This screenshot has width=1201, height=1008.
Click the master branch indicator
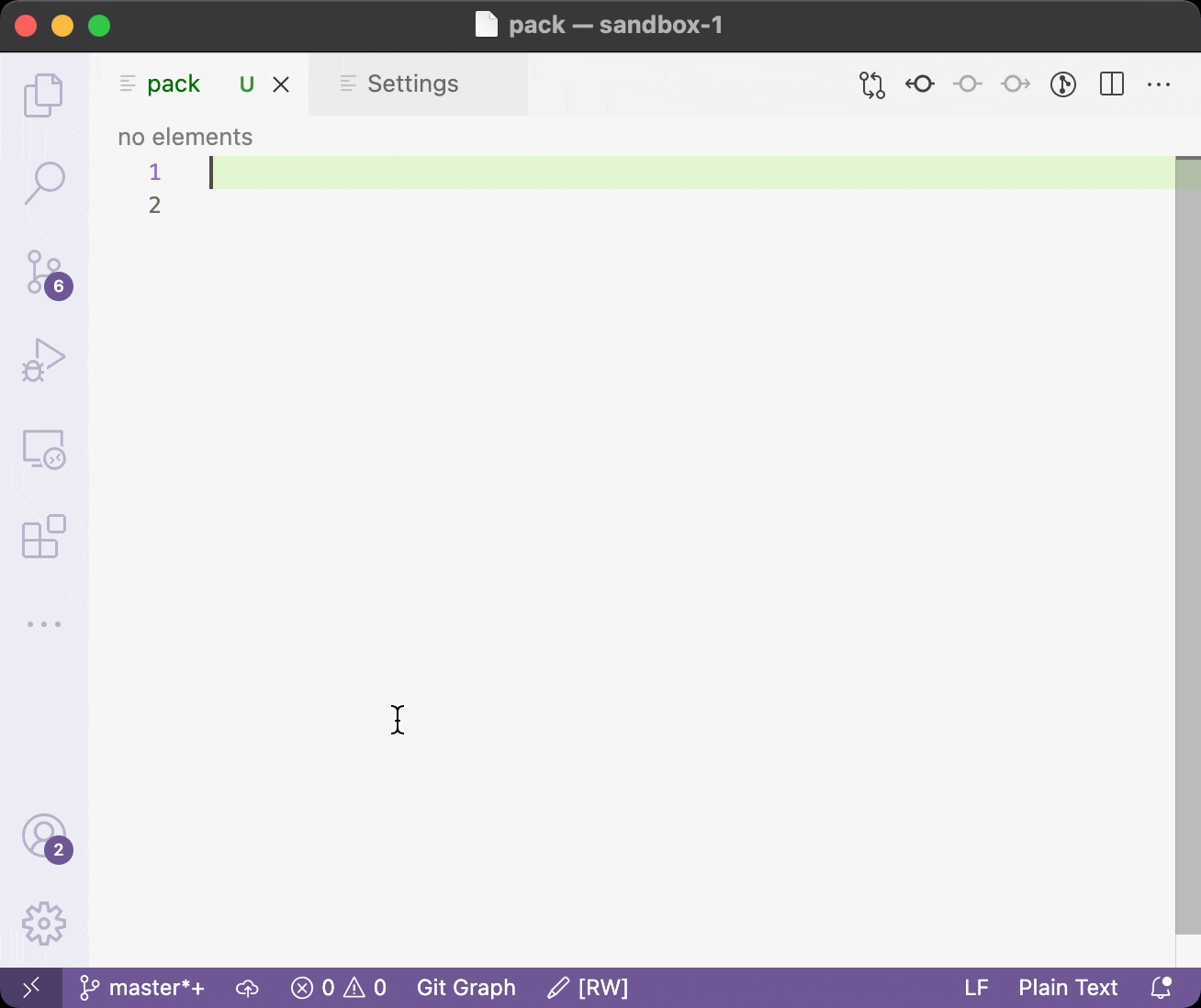(140, 987)
